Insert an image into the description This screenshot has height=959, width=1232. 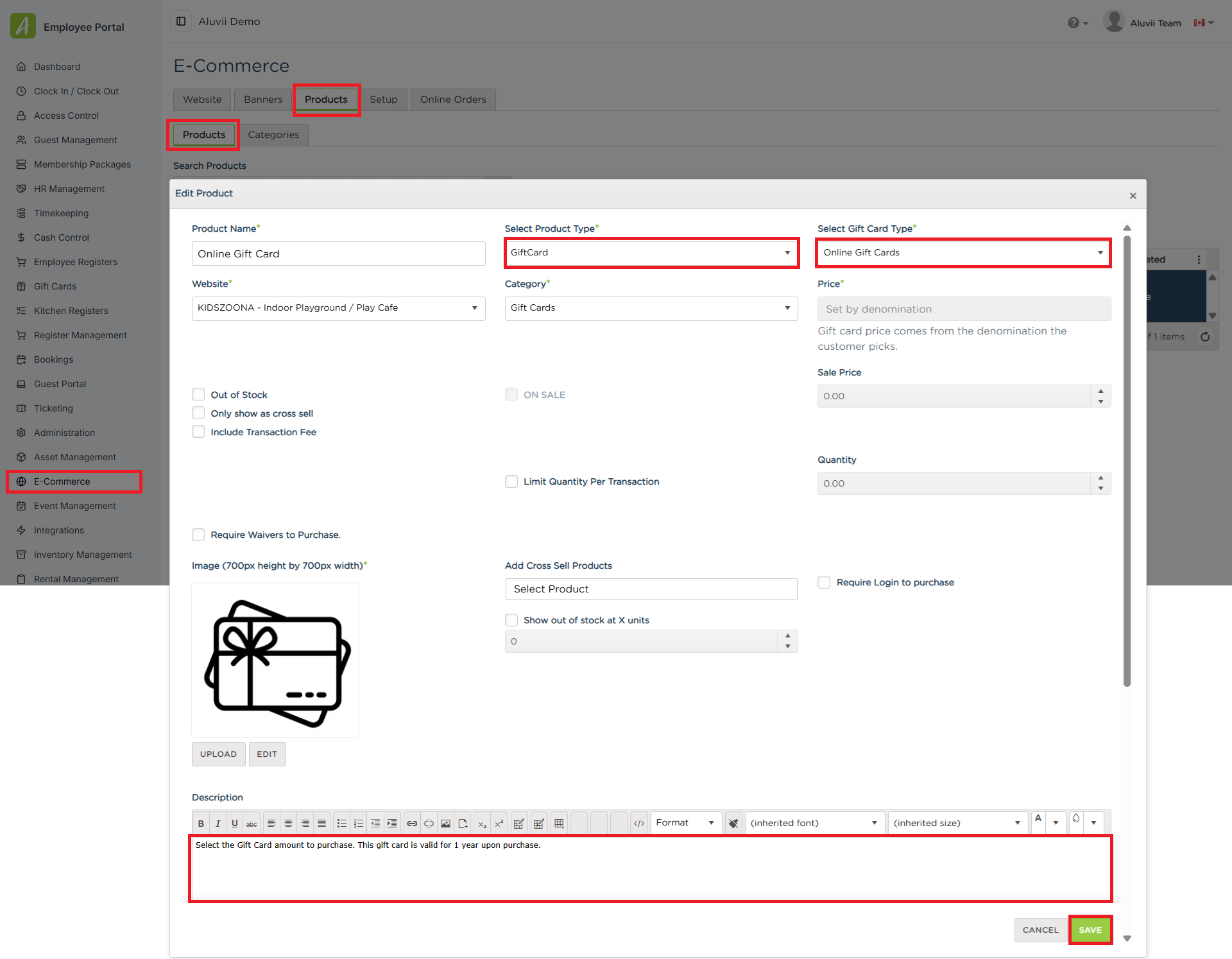point(446,823)
